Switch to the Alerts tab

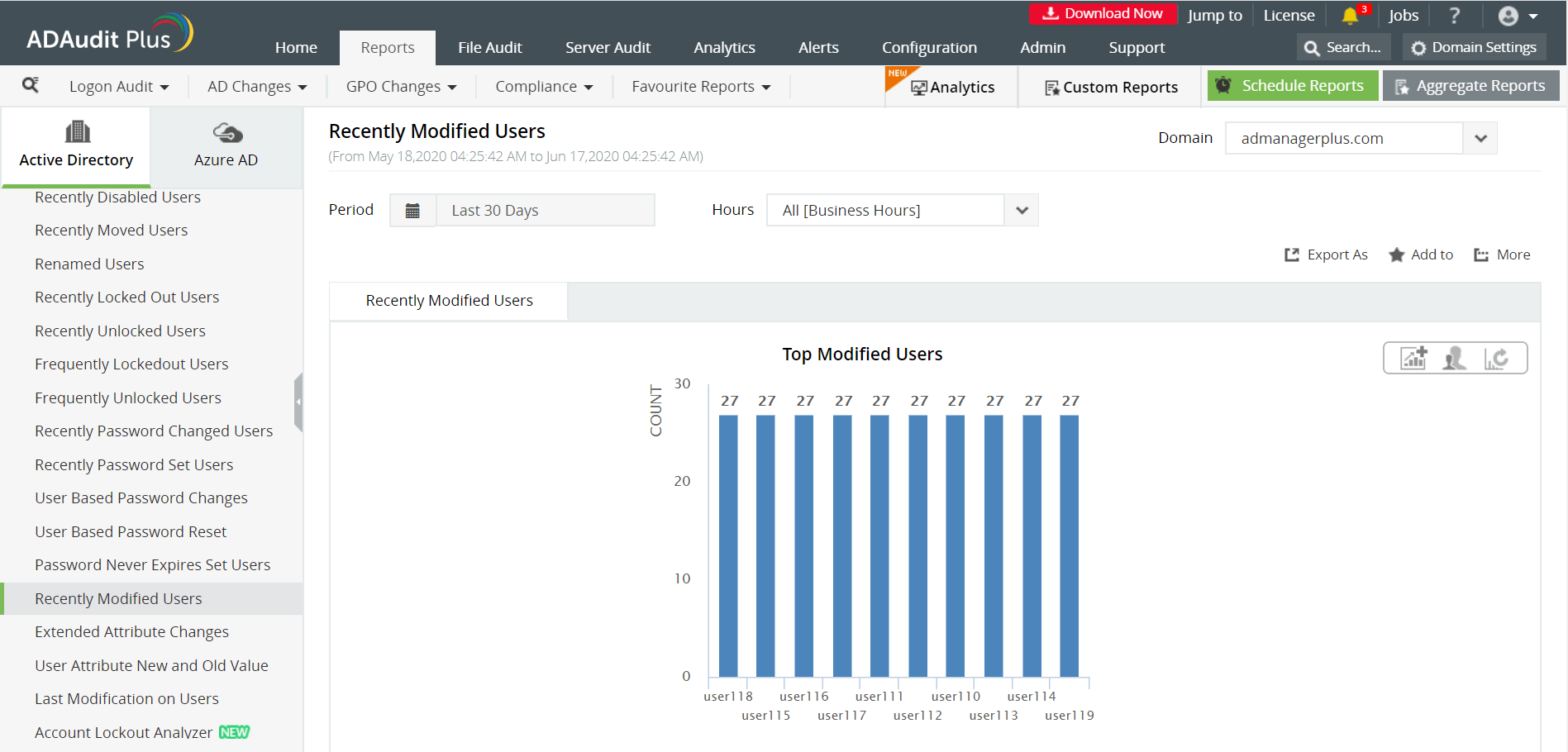pos(818,48)
